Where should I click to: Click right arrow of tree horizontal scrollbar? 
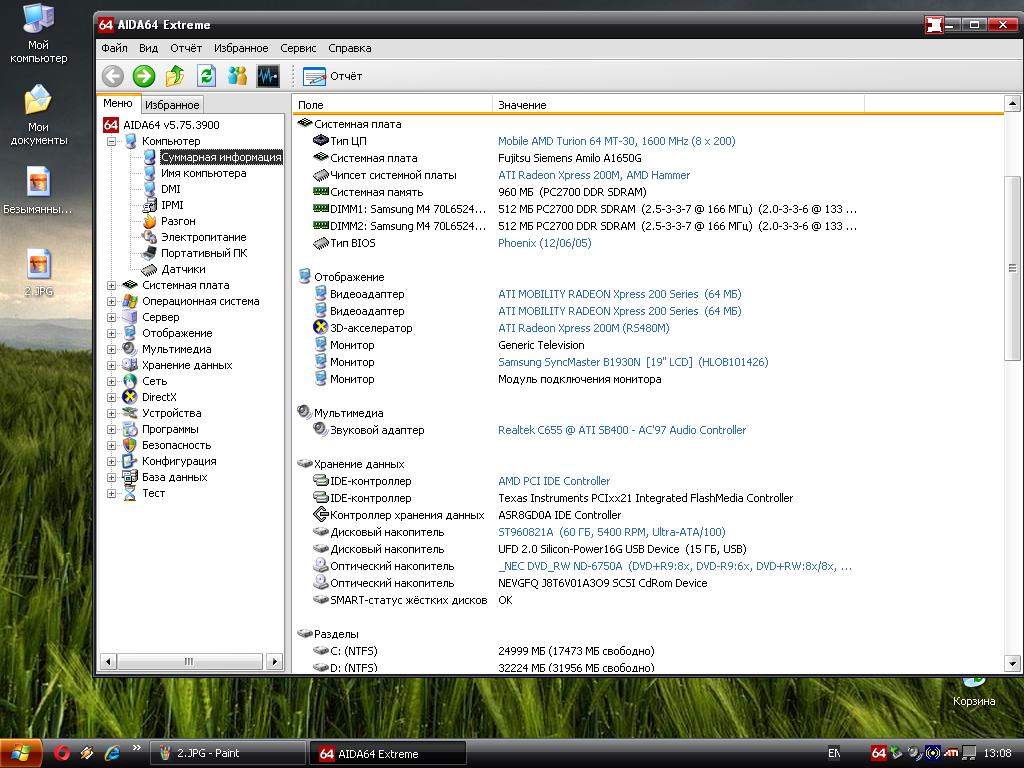274,662
